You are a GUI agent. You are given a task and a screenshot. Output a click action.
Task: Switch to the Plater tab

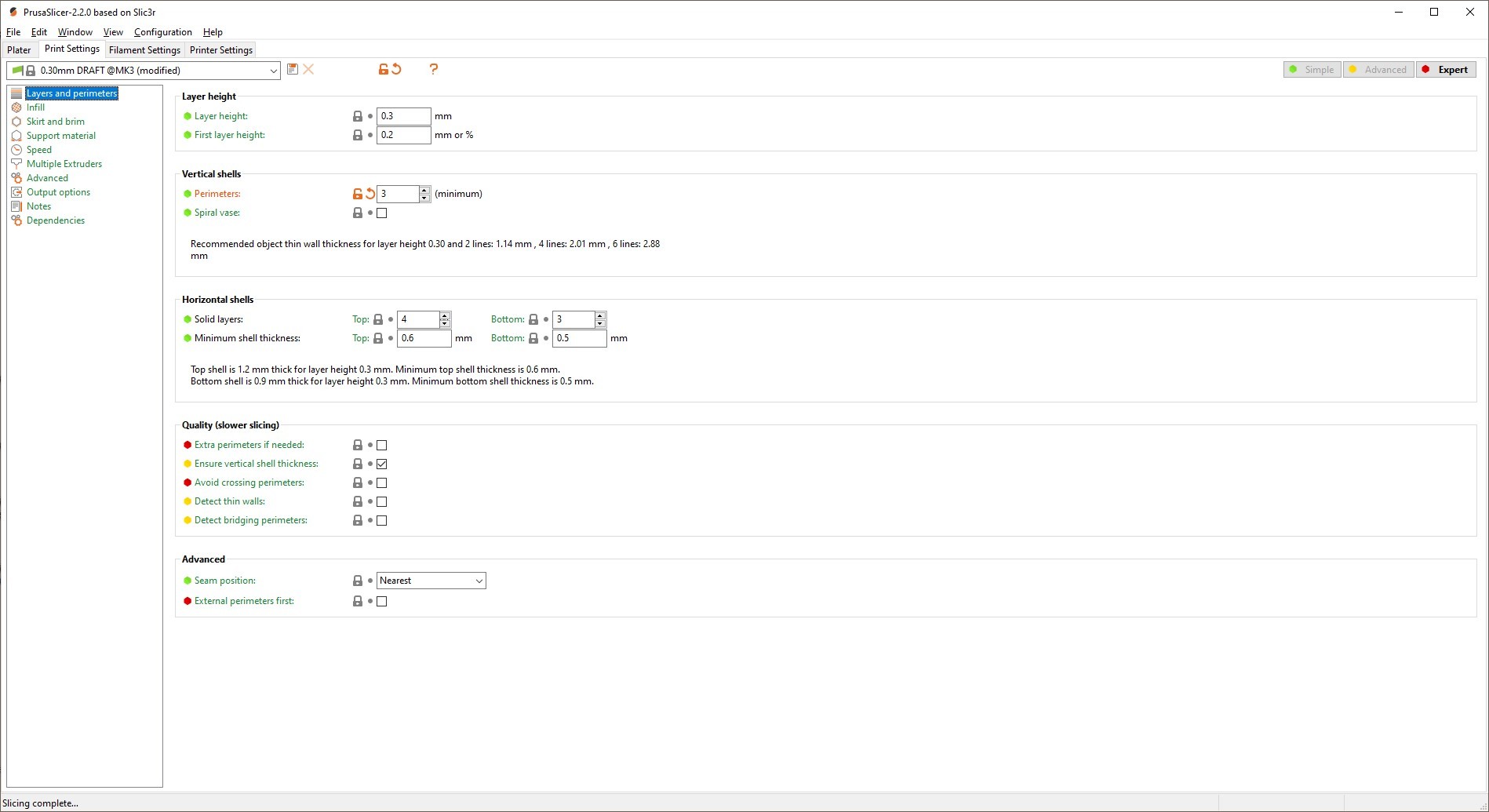[19, 50]
